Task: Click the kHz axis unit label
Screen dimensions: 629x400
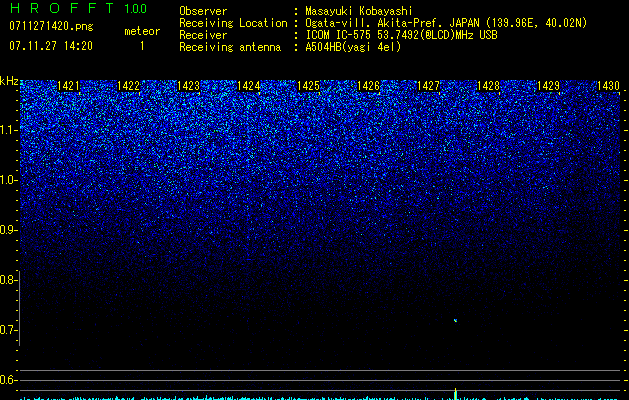Action: click(x=9, y=81)
